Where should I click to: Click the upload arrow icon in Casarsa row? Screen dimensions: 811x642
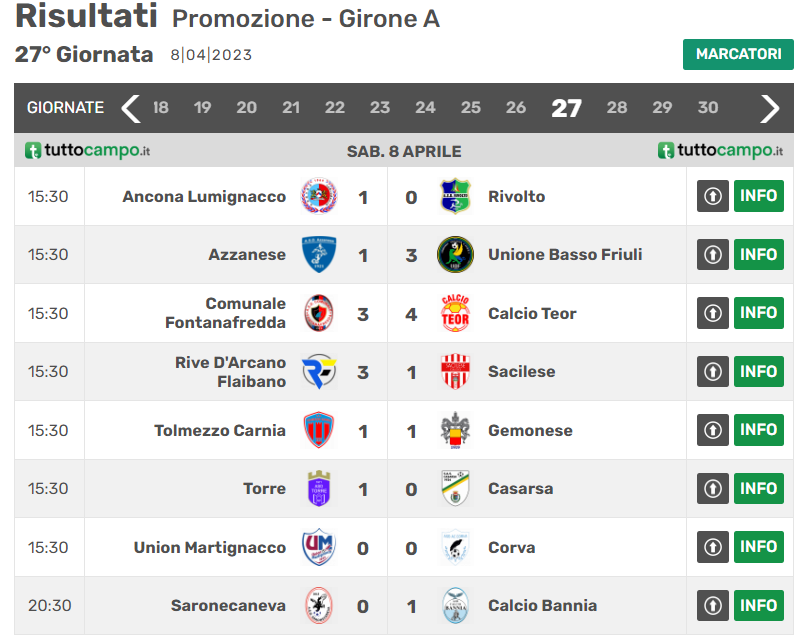712,489
